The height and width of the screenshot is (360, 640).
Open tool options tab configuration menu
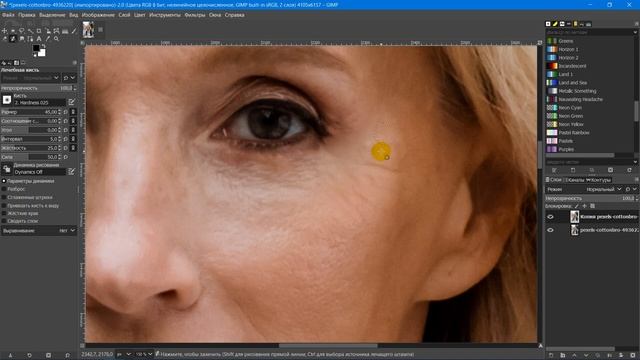(x=75, y=63)
